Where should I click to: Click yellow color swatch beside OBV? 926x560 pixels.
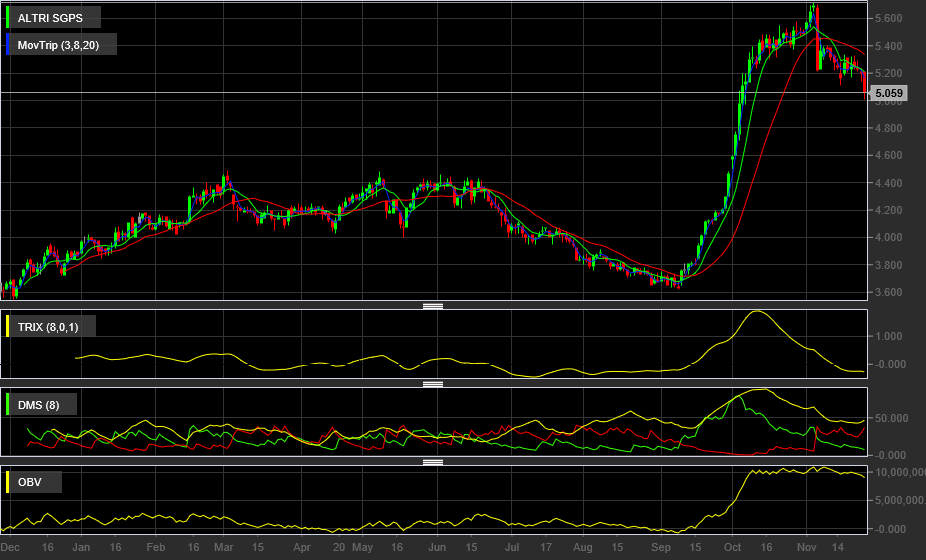[8, 483]
